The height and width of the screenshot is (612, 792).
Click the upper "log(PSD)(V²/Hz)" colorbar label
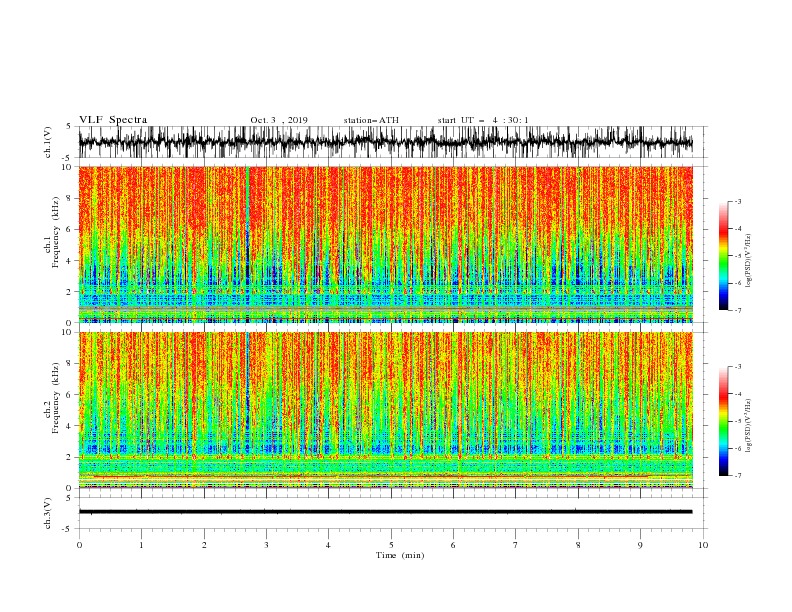tap(749, 261)
